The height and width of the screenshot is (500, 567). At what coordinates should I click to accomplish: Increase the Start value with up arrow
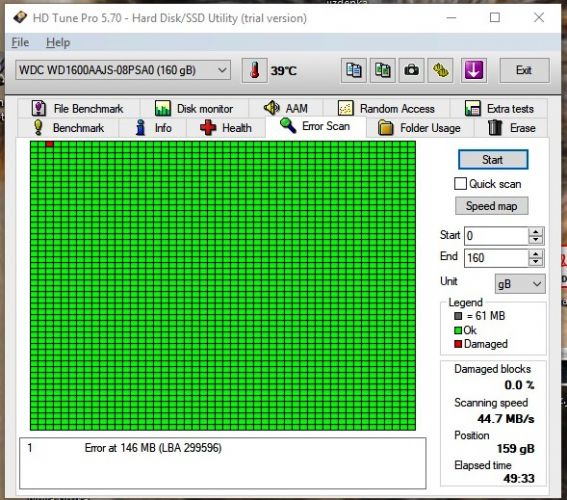536,232
